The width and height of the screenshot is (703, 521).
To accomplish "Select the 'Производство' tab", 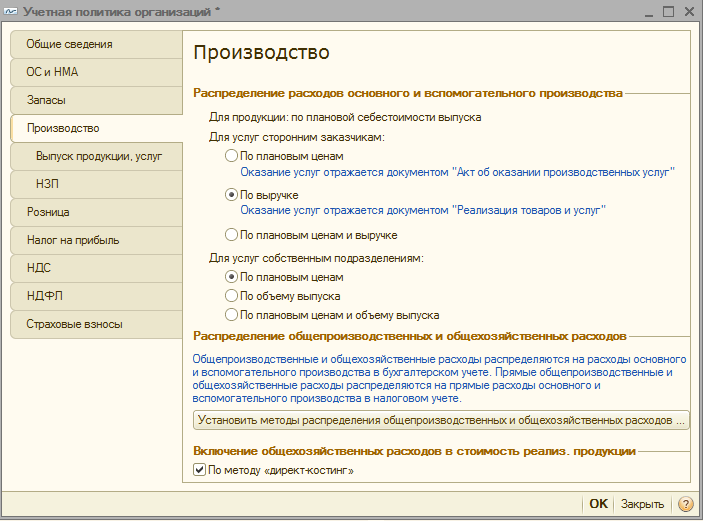I will click(x=96, y=128).
